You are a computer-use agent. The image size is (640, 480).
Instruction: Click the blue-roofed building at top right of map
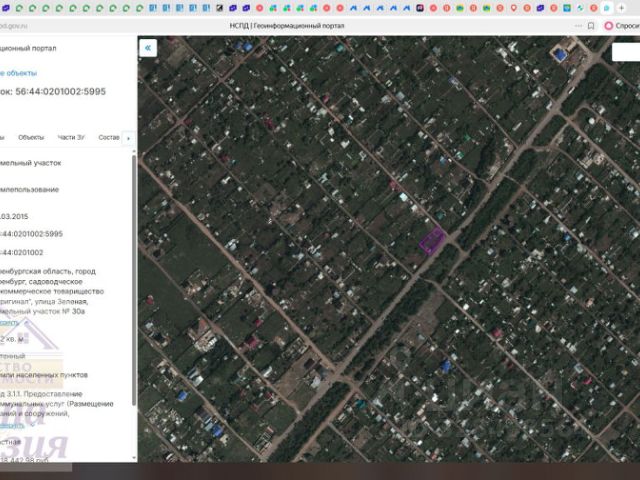pos(561,54)
